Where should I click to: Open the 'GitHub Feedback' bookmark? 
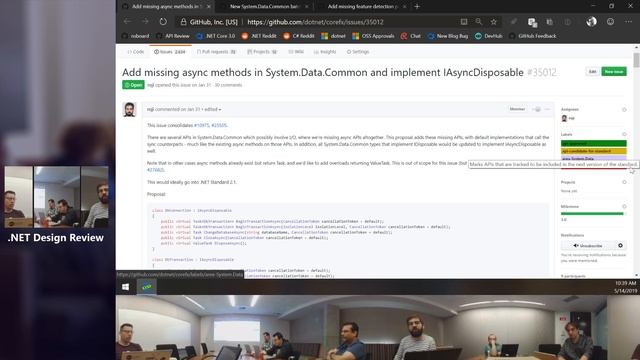(533, 36)
